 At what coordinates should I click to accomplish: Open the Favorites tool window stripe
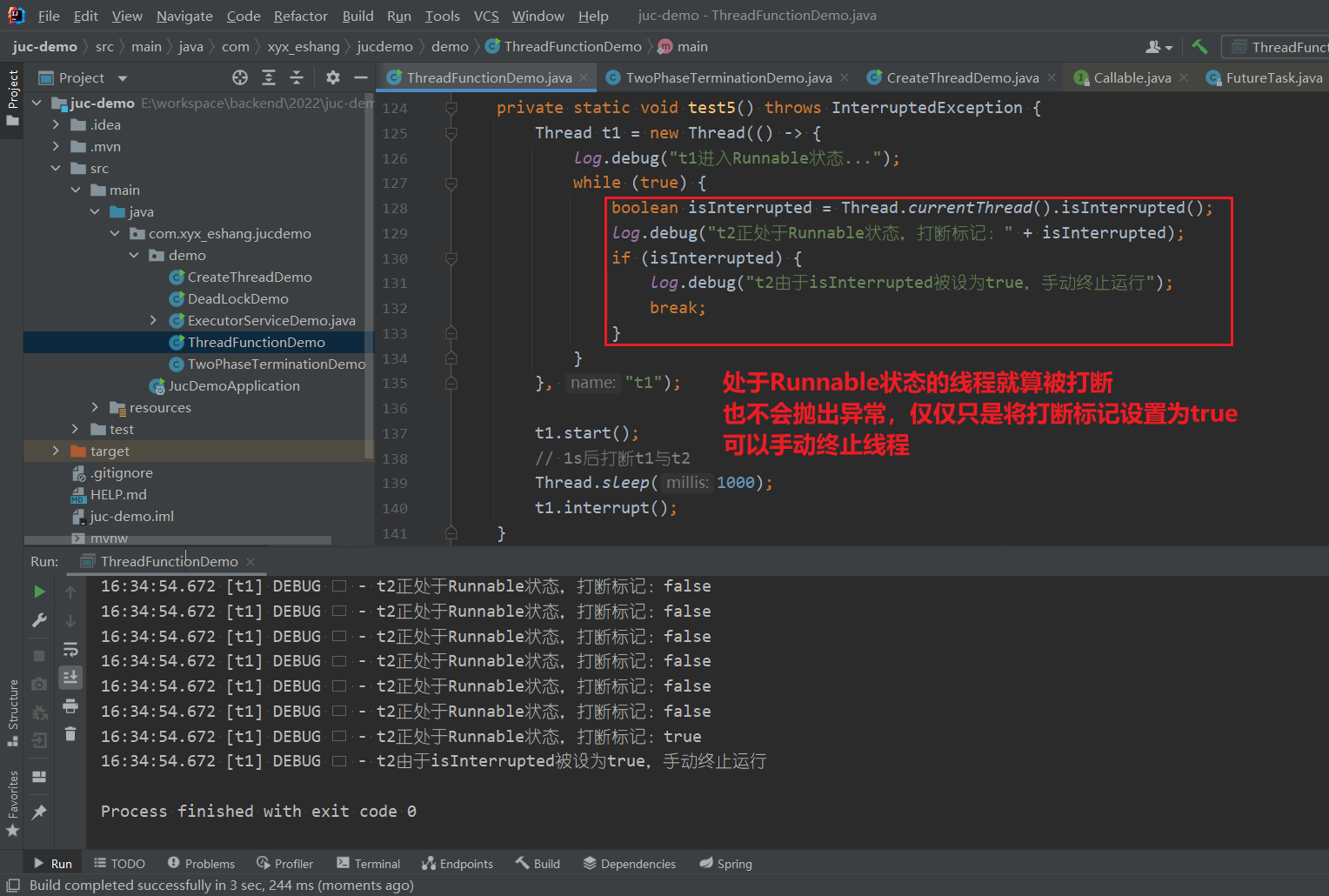pyautogui.click(x=12, y=805)
